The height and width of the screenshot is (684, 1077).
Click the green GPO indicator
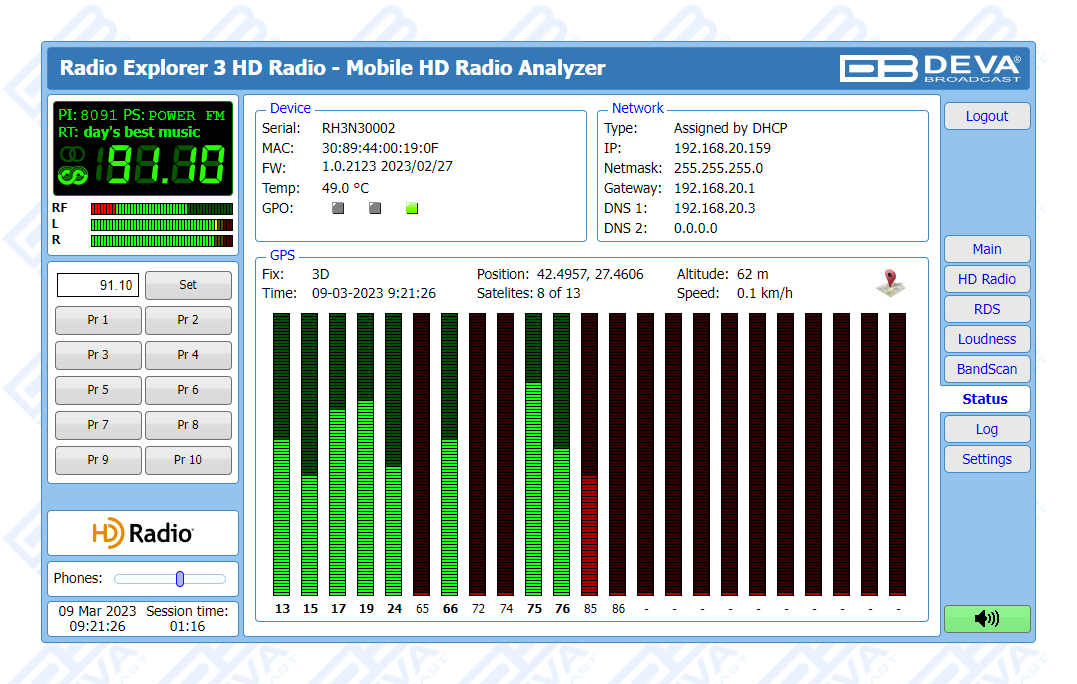[412, 208]
